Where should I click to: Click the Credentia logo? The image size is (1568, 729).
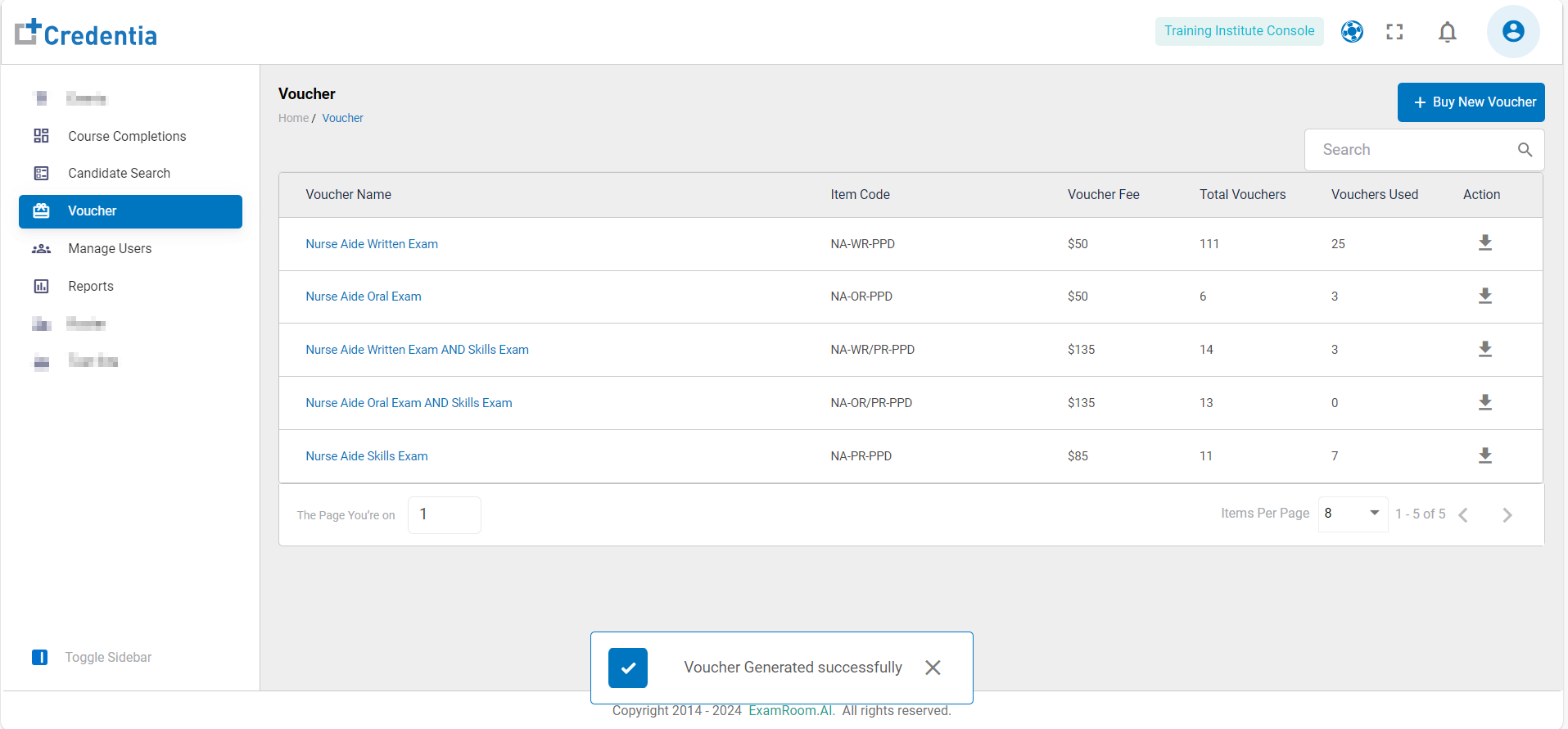pos(86,33)
